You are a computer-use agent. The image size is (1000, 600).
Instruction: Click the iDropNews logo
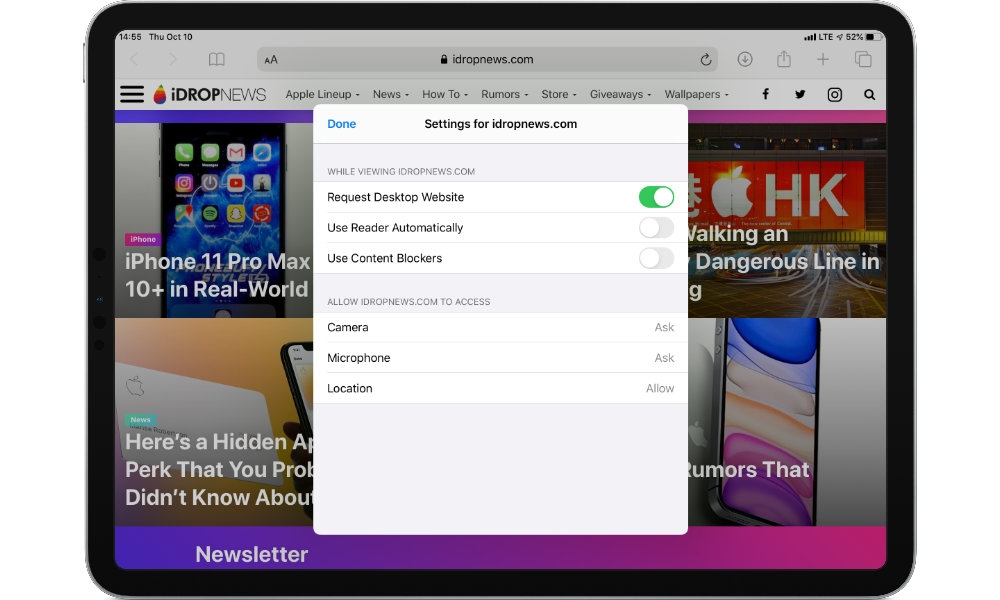pos(209,94)
